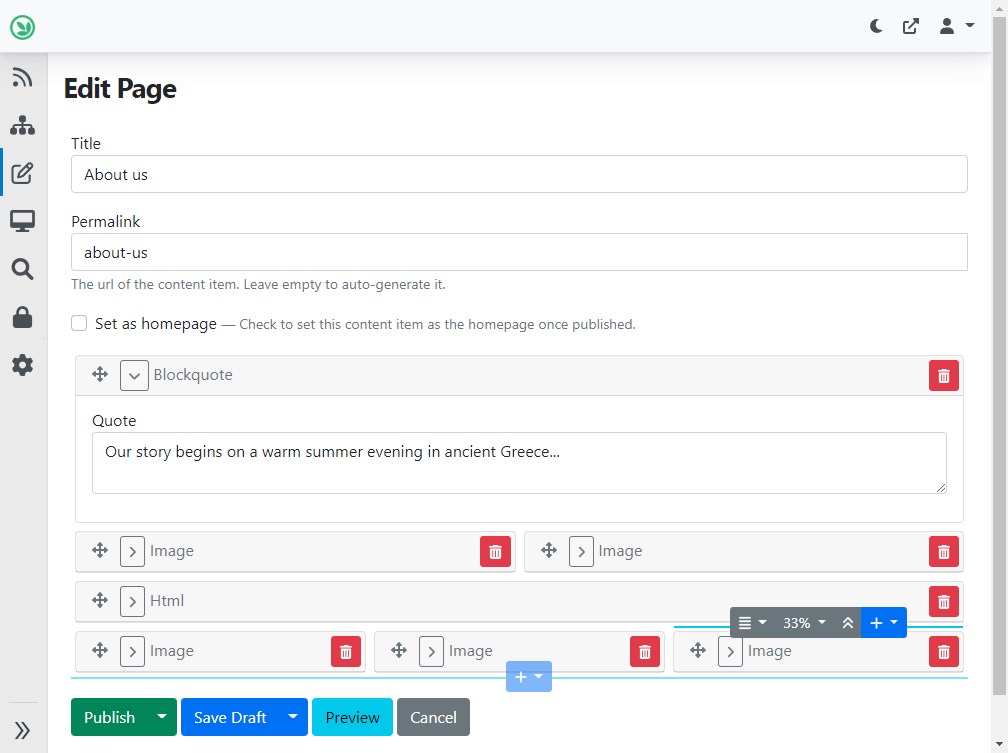Open the sitemap hierarchy sidebar icon

coord(22,125)
